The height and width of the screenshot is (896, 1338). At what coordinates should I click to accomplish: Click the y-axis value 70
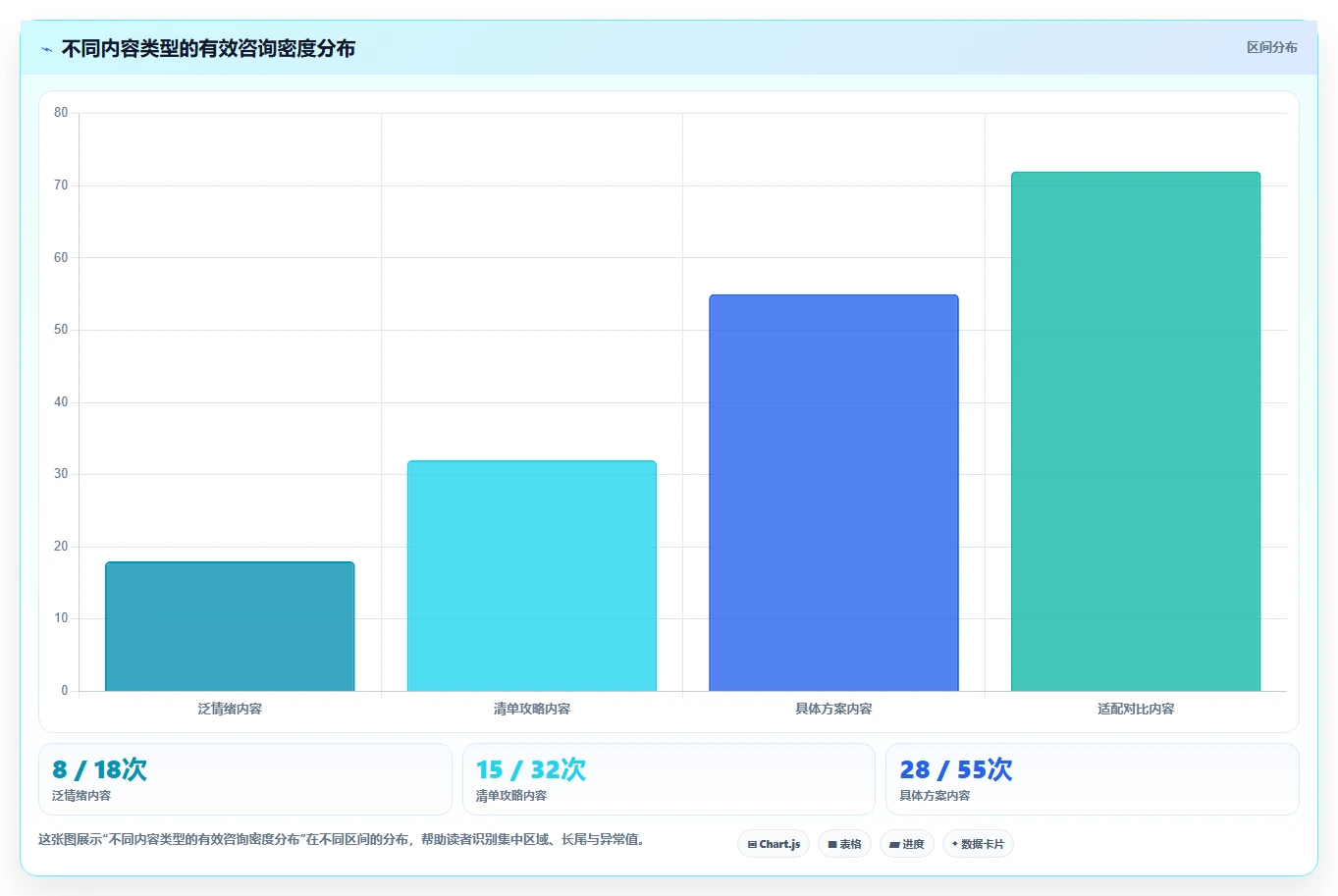coord(61,185)
